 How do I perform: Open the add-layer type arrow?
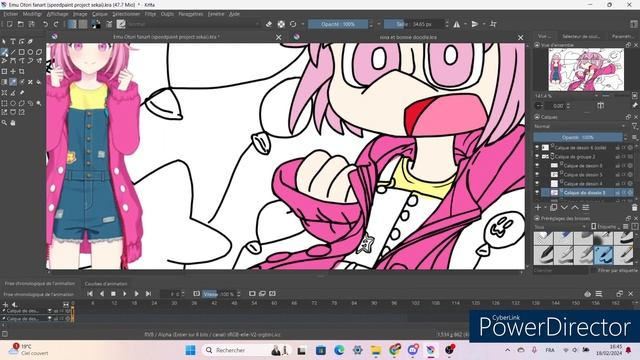pyautogui.click(x=545, y=208)
